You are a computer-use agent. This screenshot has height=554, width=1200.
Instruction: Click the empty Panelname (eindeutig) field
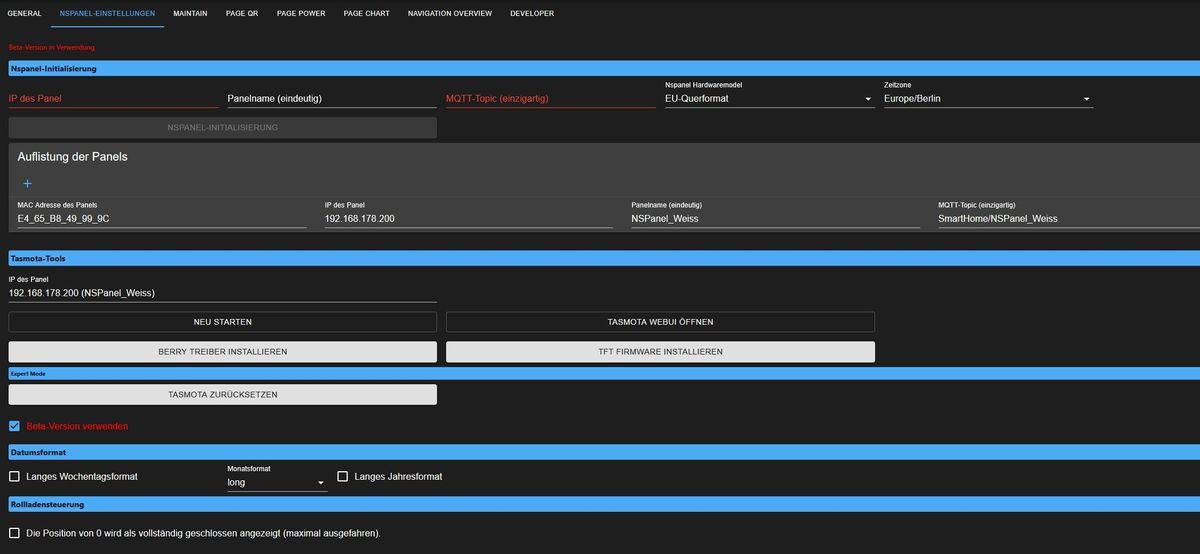[x=332, y=99]
